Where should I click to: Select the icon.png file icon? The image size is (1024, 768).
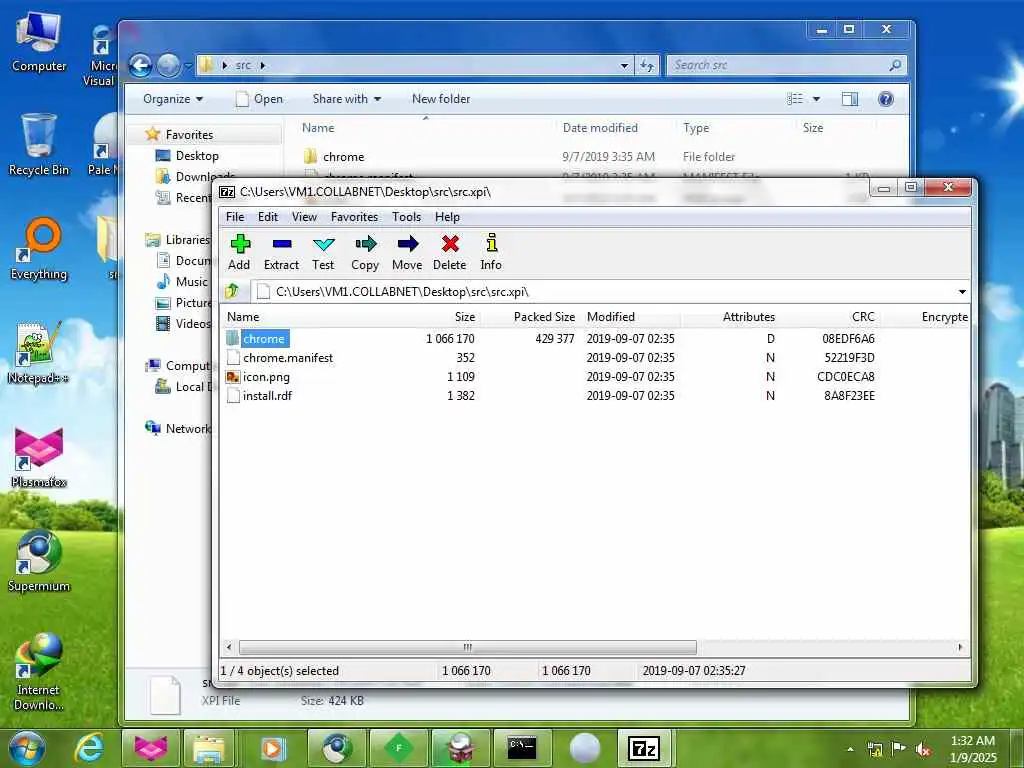232,377
